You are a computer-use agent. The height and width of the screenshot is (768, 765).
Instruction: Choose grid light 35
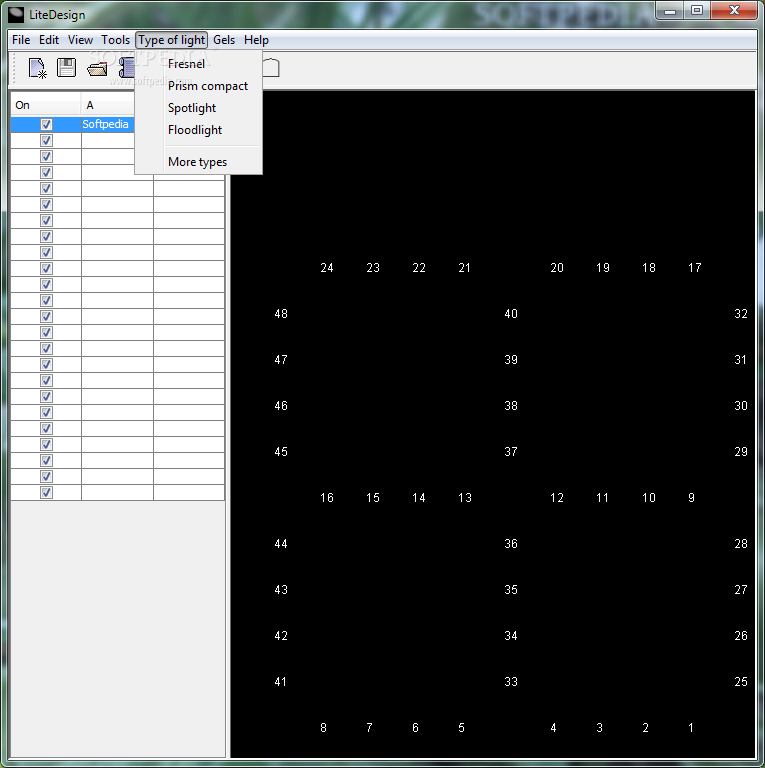click(511, 590)
